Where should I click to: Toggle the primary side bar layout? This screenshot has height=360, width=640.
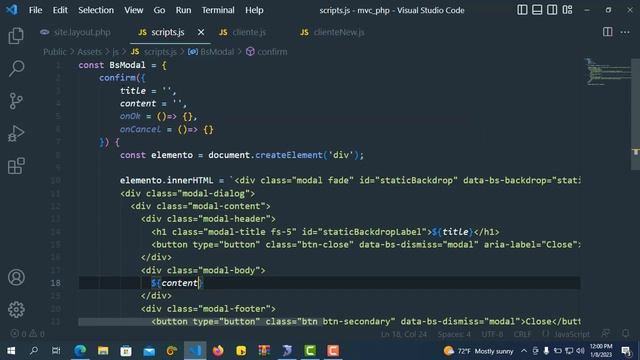[522, 10]
